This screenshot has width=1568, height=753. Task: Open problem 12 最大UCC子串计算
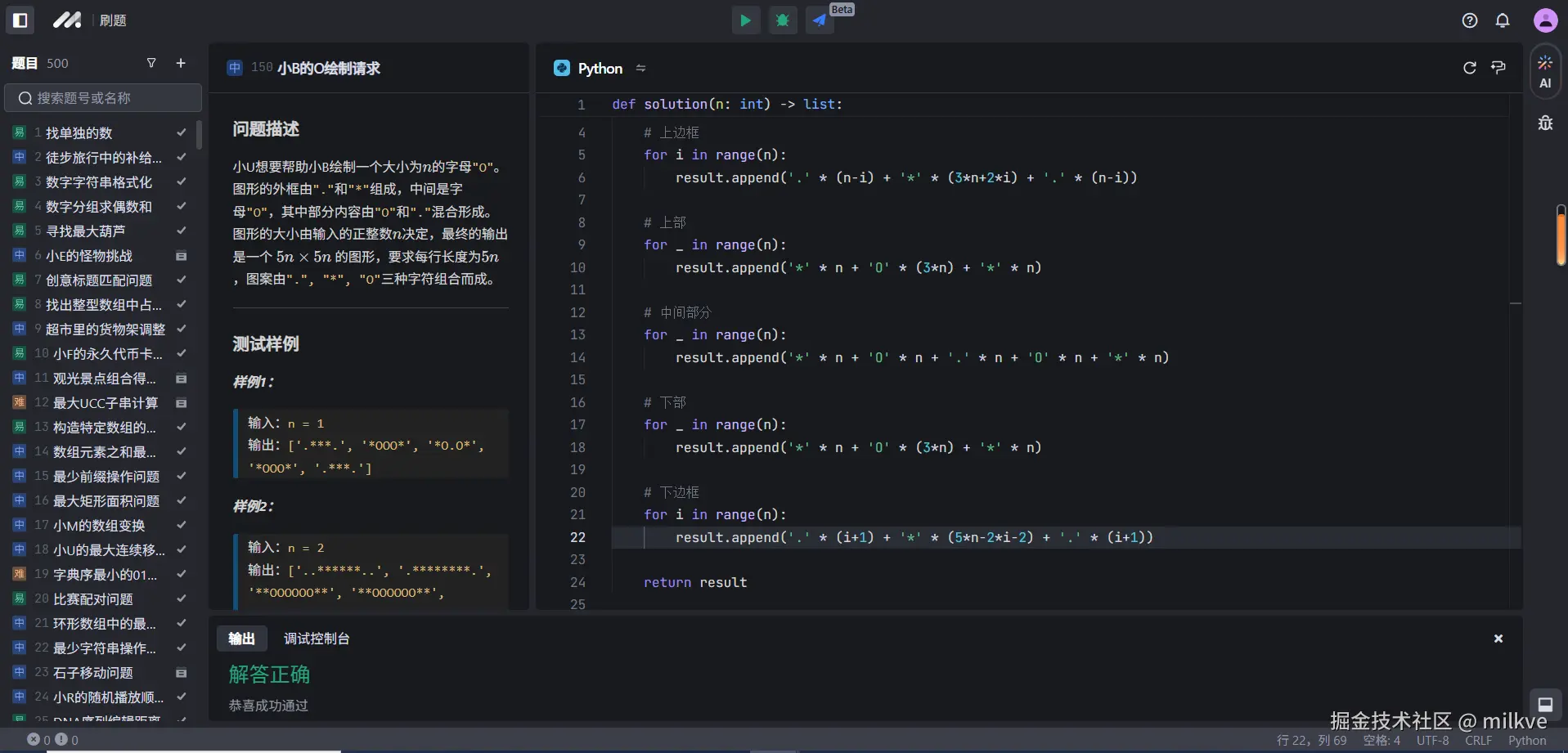tap(105, 403)
